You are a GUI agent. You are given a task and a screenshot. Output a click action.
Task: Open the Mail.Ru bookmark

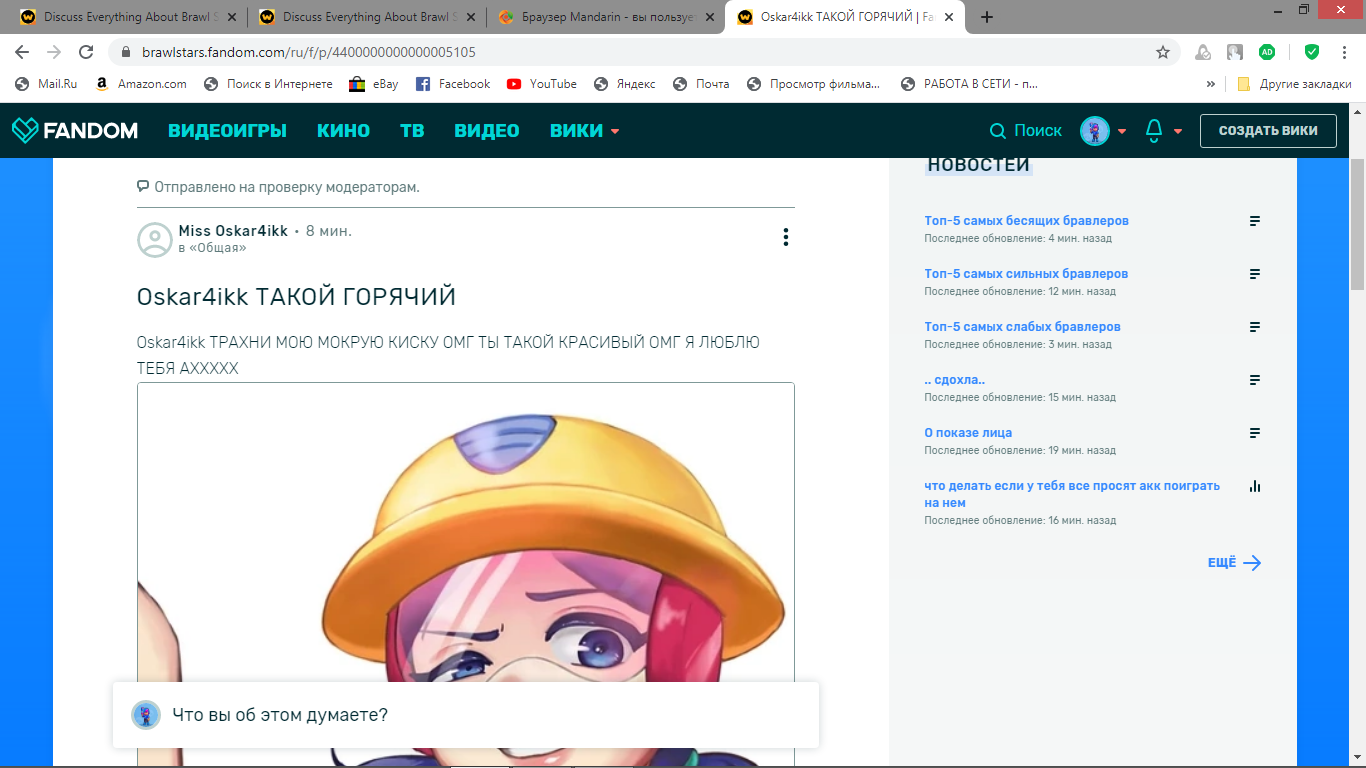click(46, 84)
